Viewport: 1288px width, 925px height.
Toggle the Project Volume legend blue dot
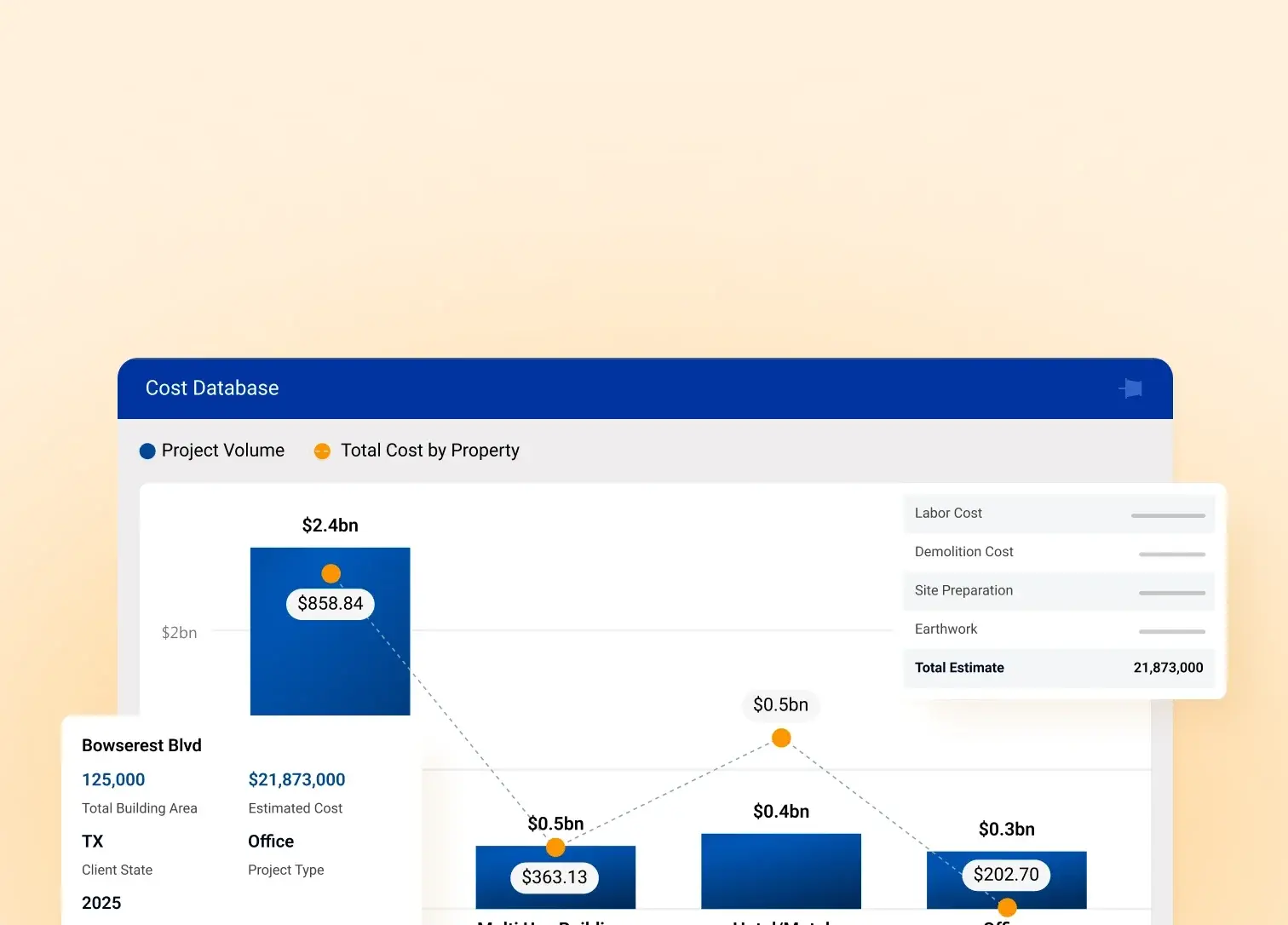click(147, 451)
